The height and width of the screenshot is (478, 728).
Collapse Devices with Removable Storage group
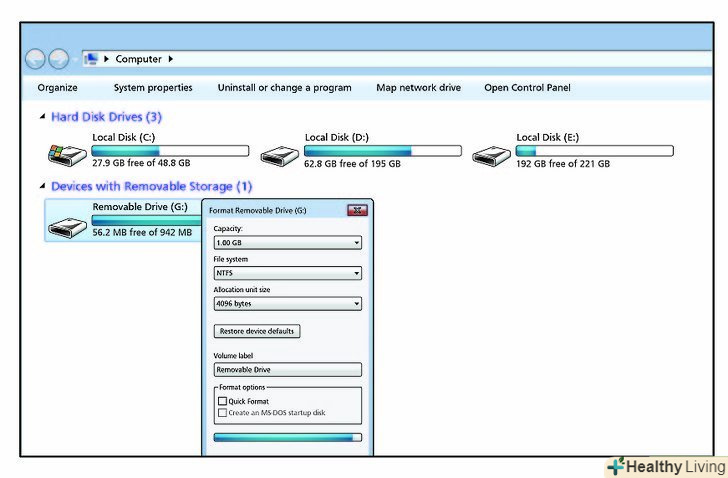tap(42, 186)
